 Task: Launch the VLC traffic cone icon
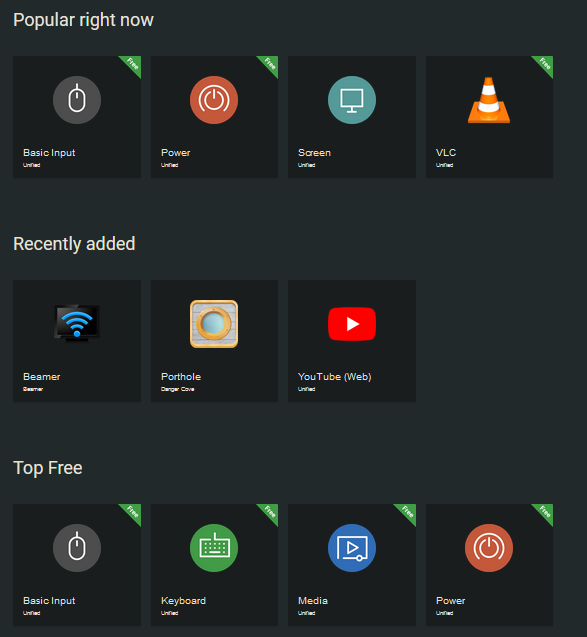pos(489,100)
